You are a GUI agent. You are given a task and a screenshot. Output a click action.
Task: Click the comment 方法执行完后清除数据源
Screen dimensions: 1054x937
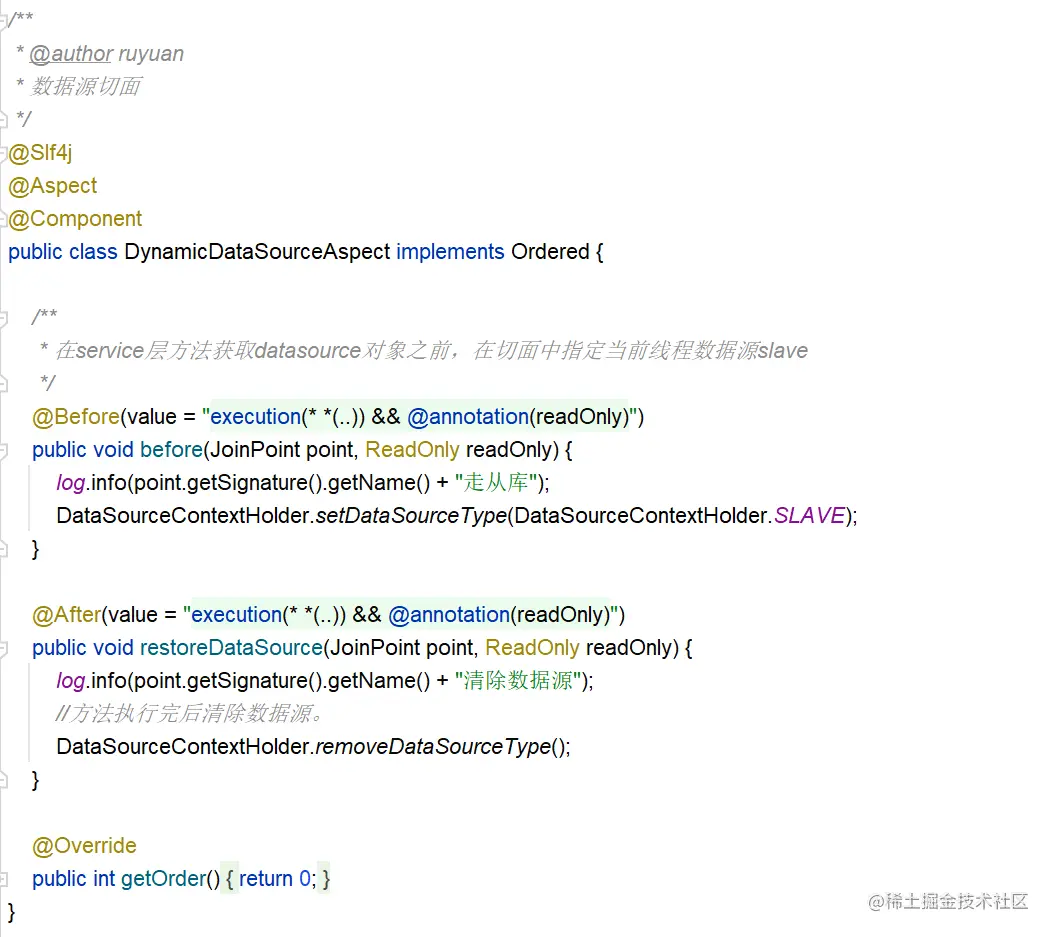190,713
